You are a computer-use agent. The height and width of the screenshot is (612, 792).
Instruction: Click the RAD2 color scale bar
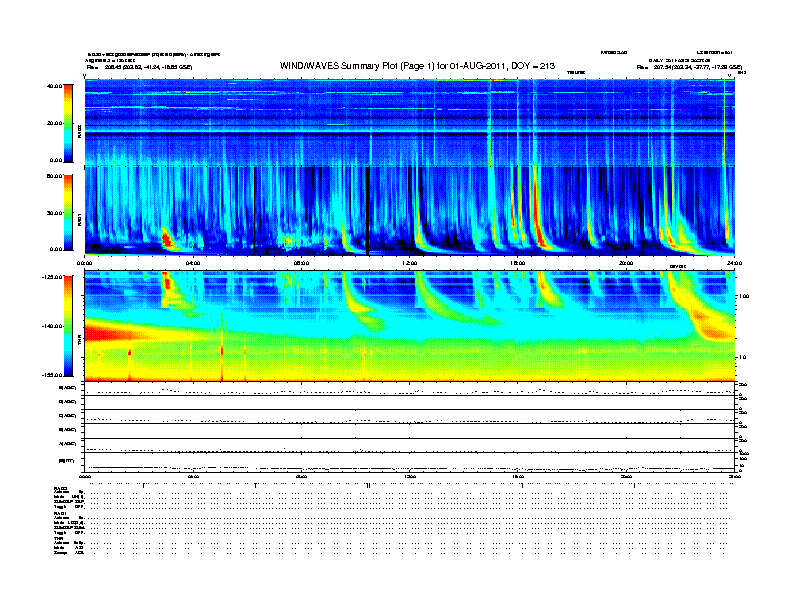(x=68, y=123)
